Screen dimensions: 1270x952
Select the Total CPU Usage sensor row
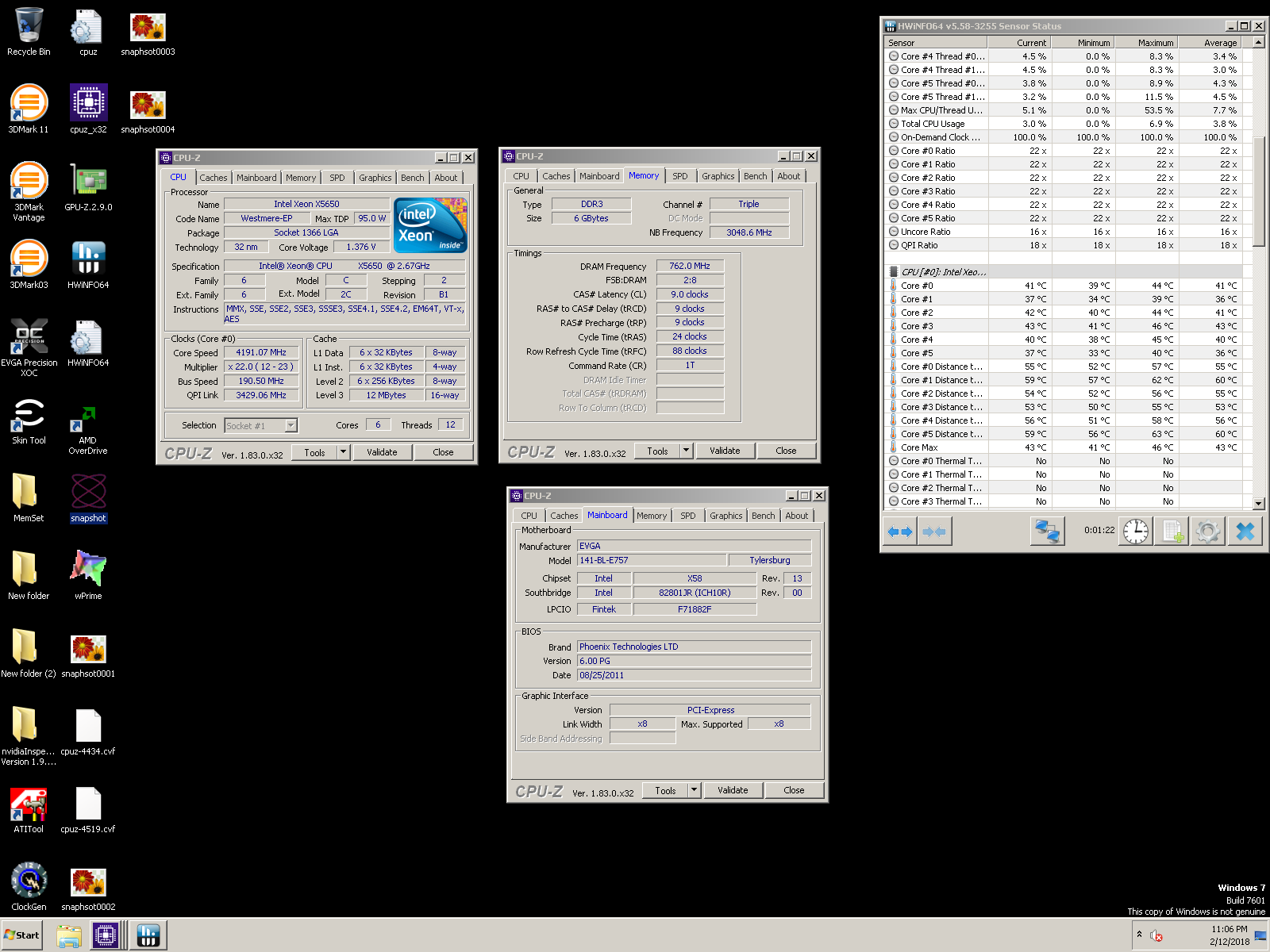coord(1063,124)
